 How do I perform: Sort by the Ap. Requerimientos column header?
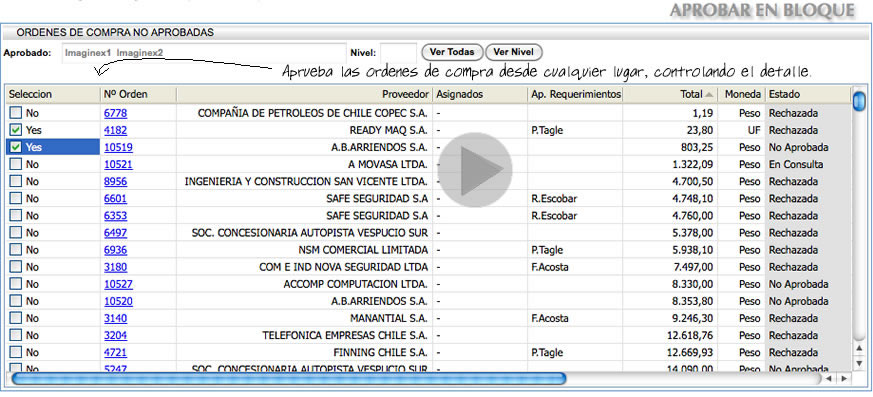(575, 95)
